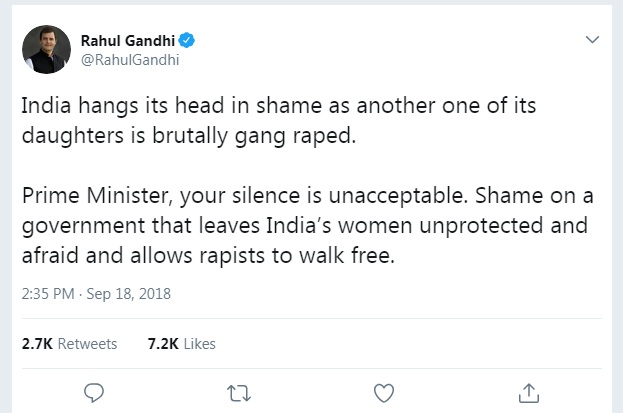Click the blue verified badge
Viewport: 623px width, 413px height.
(x=188, y=41)
